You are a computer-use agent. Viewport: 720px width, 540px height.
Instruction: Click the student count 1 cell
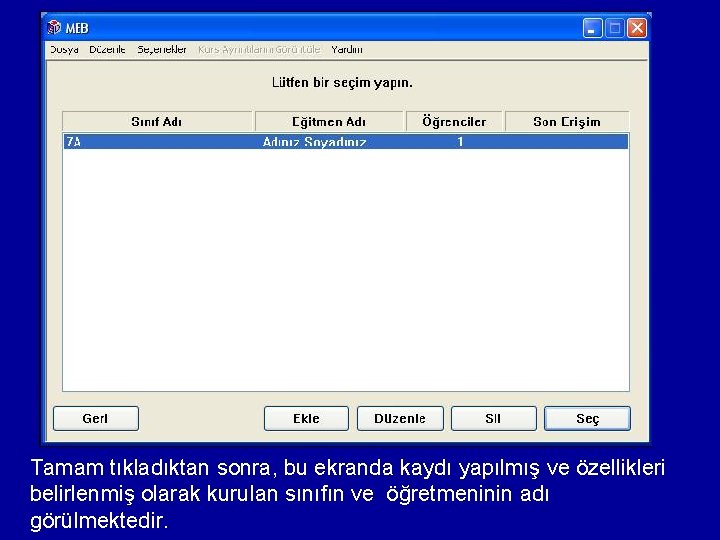(460, 142)
